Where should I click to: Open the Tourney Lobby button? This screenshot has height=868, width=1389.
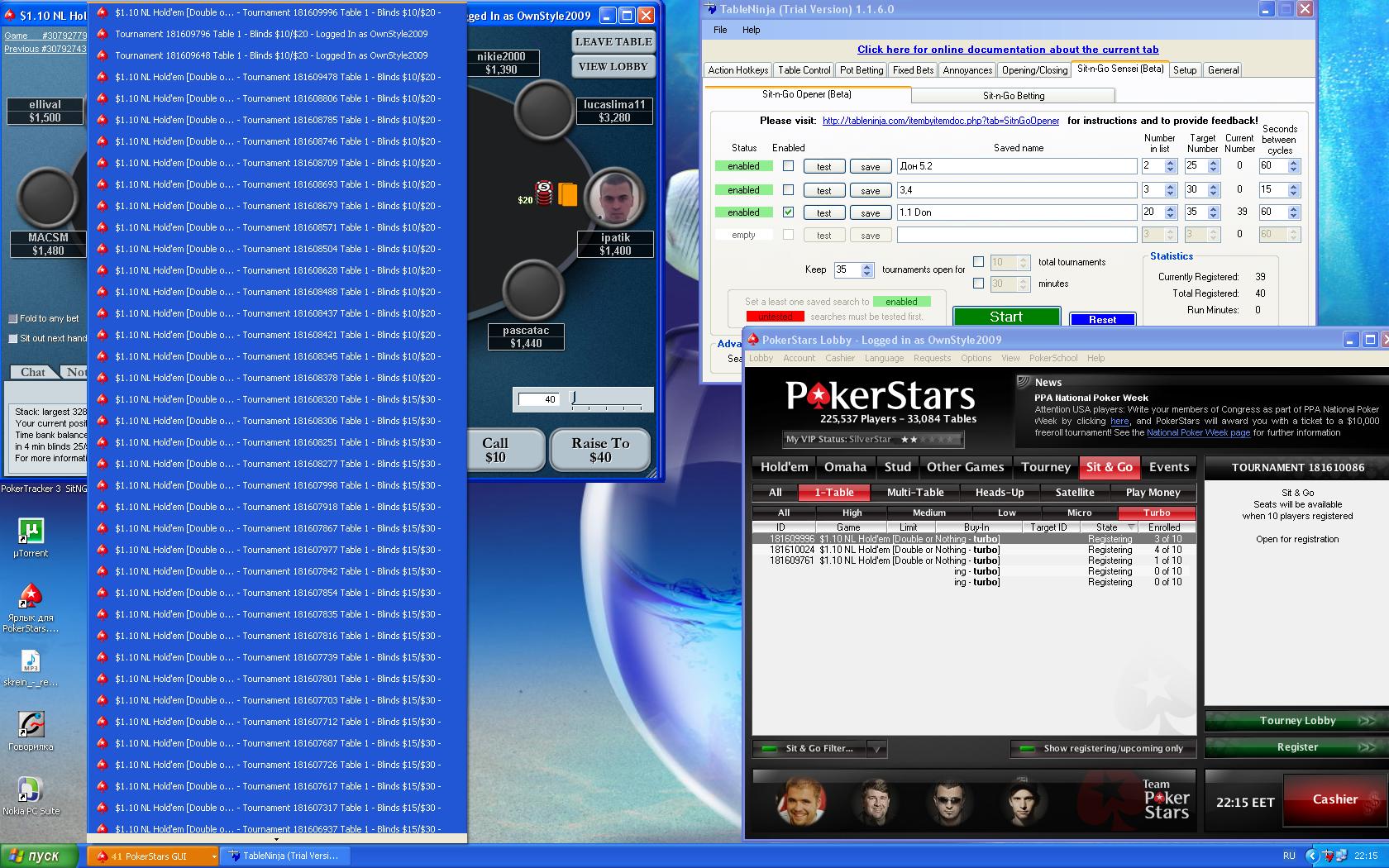[1297, 721]
